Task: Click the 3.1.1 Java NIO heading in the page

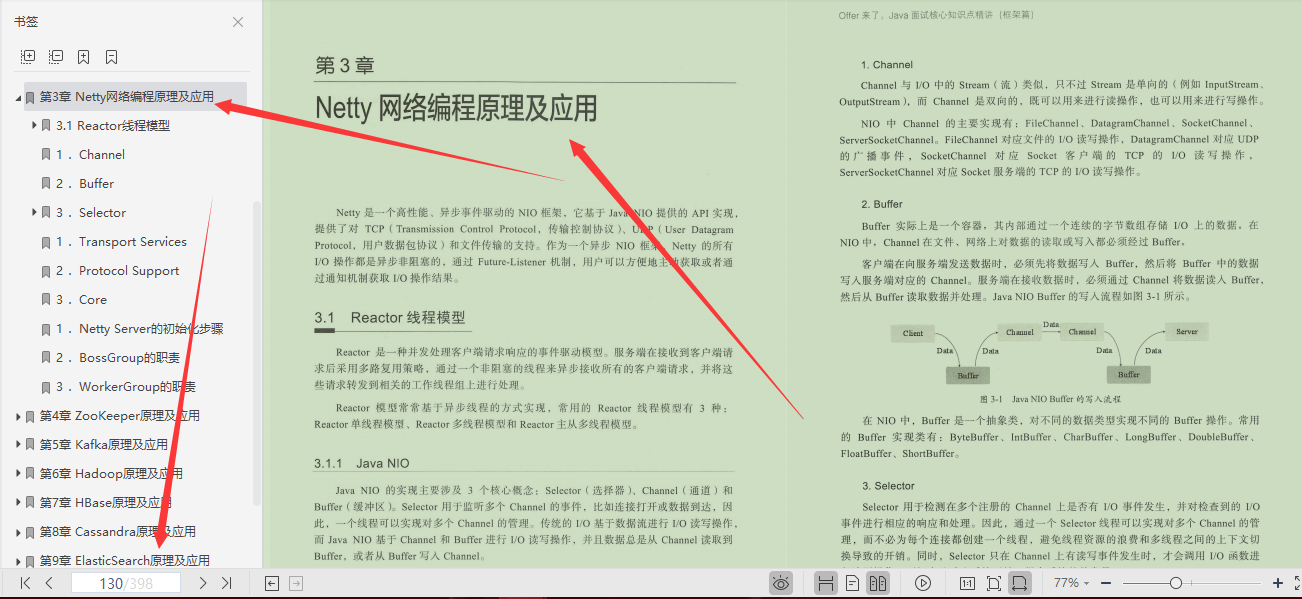Action: [x=361, y=463]
